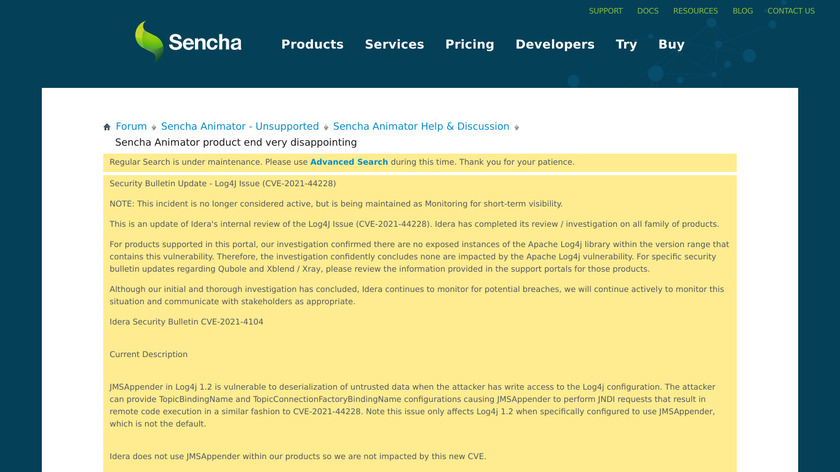Open the Resources link
Image resolution: width=840 pixels, height=472 pixels.
tap(695, 11)
